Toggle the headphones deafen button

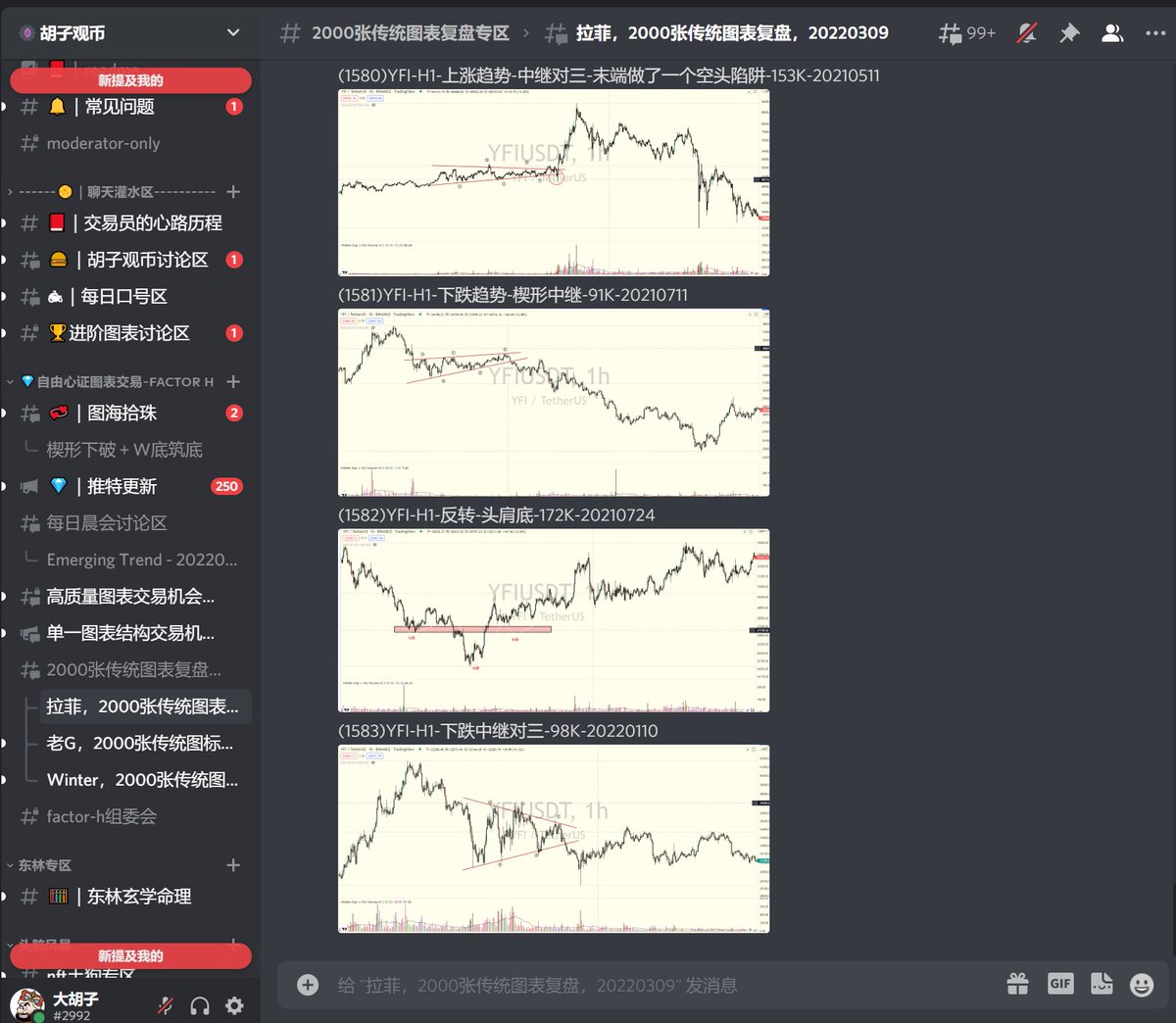click(x=200, y=1005)
